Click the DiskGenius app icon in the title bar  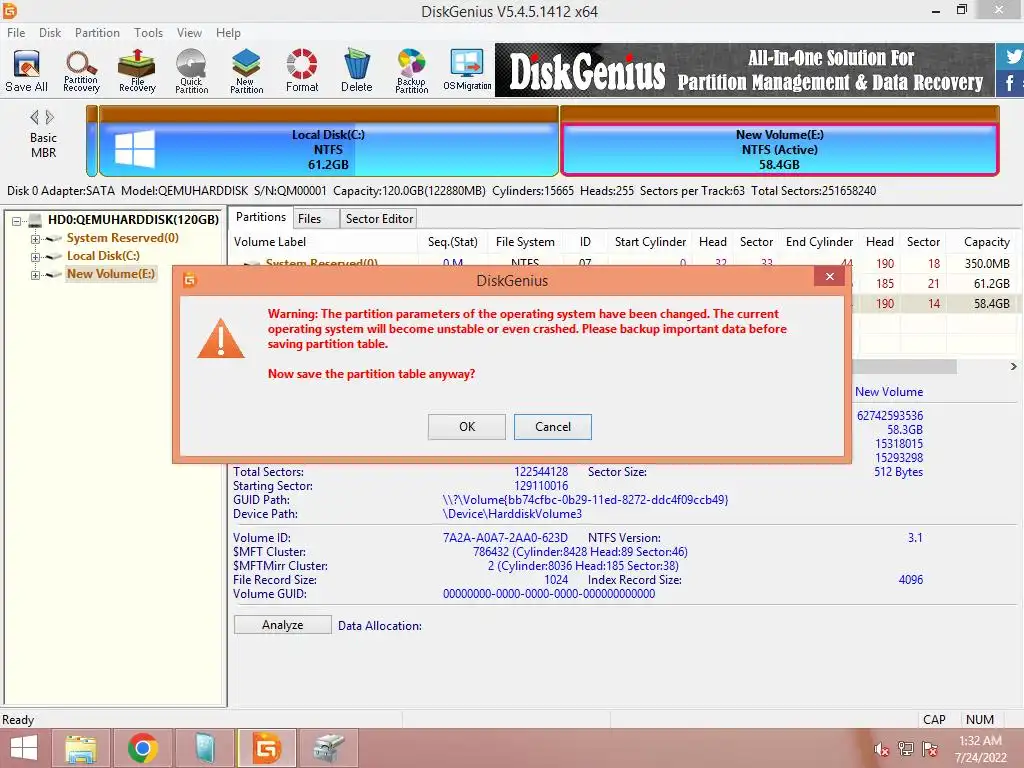click(9, 10)
